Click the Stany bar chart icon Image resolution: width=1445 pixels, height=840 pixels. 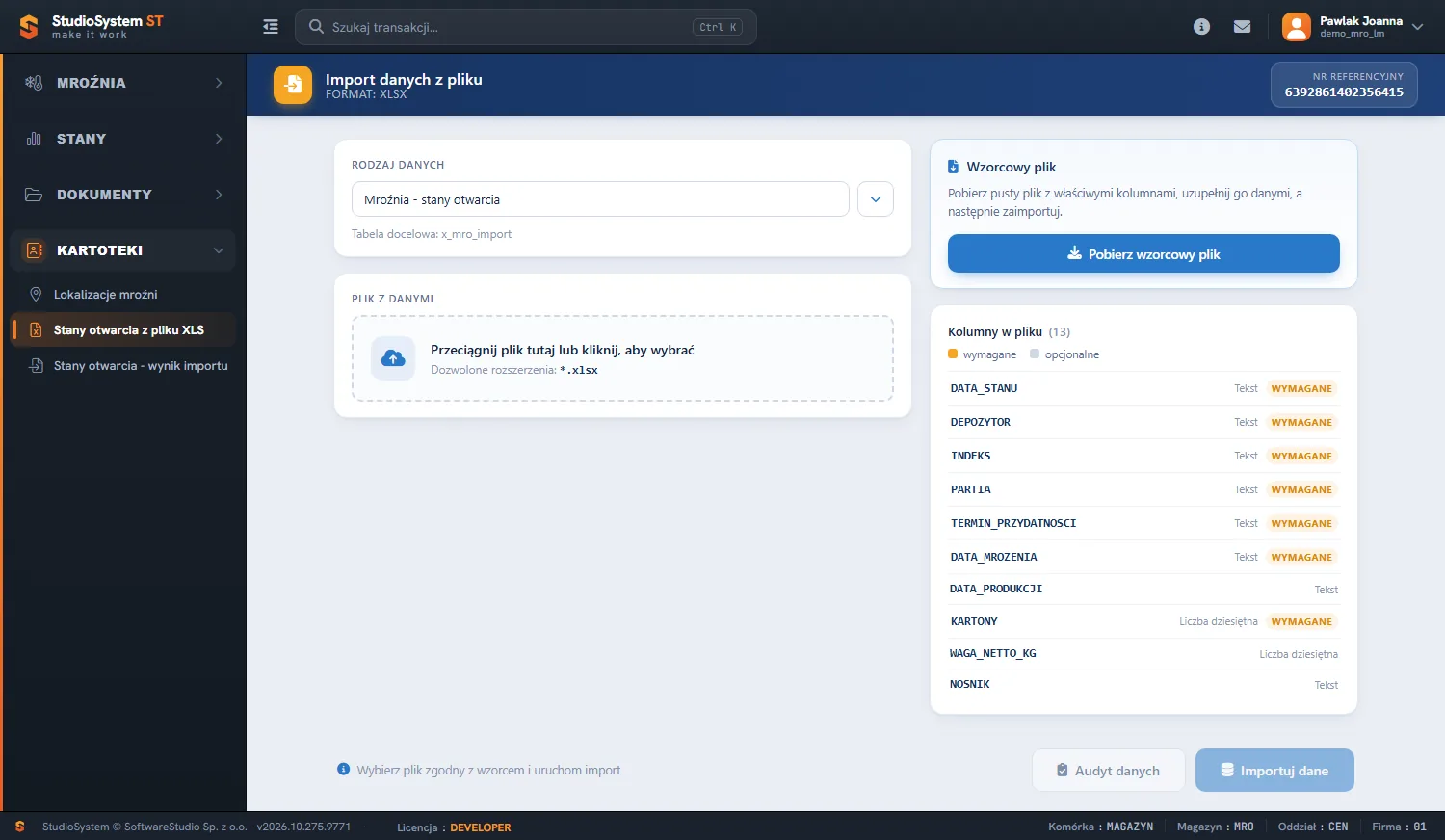34,139
